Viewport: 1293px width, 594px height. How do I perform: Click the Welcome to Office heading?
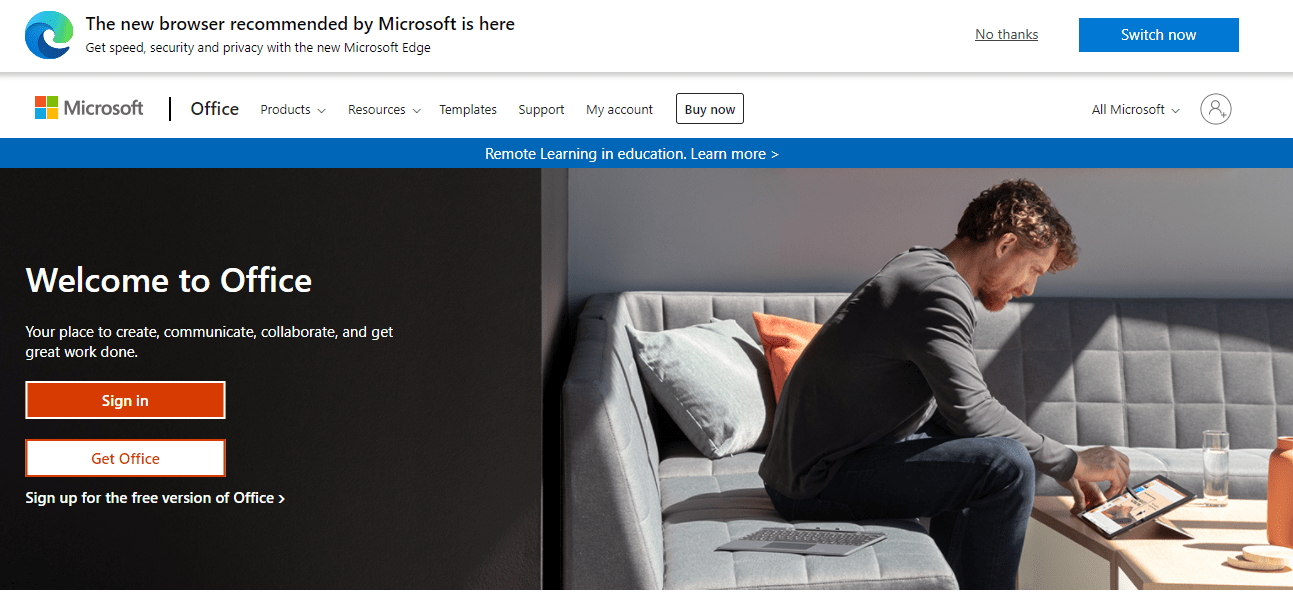[169, 280]
